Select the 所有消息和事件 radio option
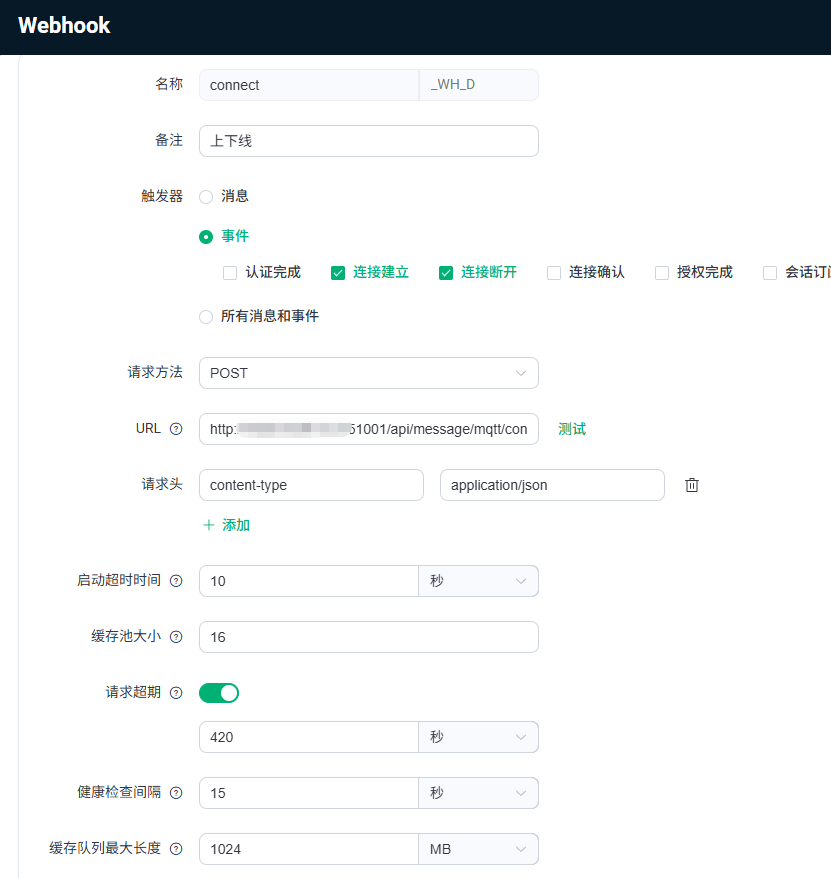Viewport: 831px width, 878px height. 206,317
